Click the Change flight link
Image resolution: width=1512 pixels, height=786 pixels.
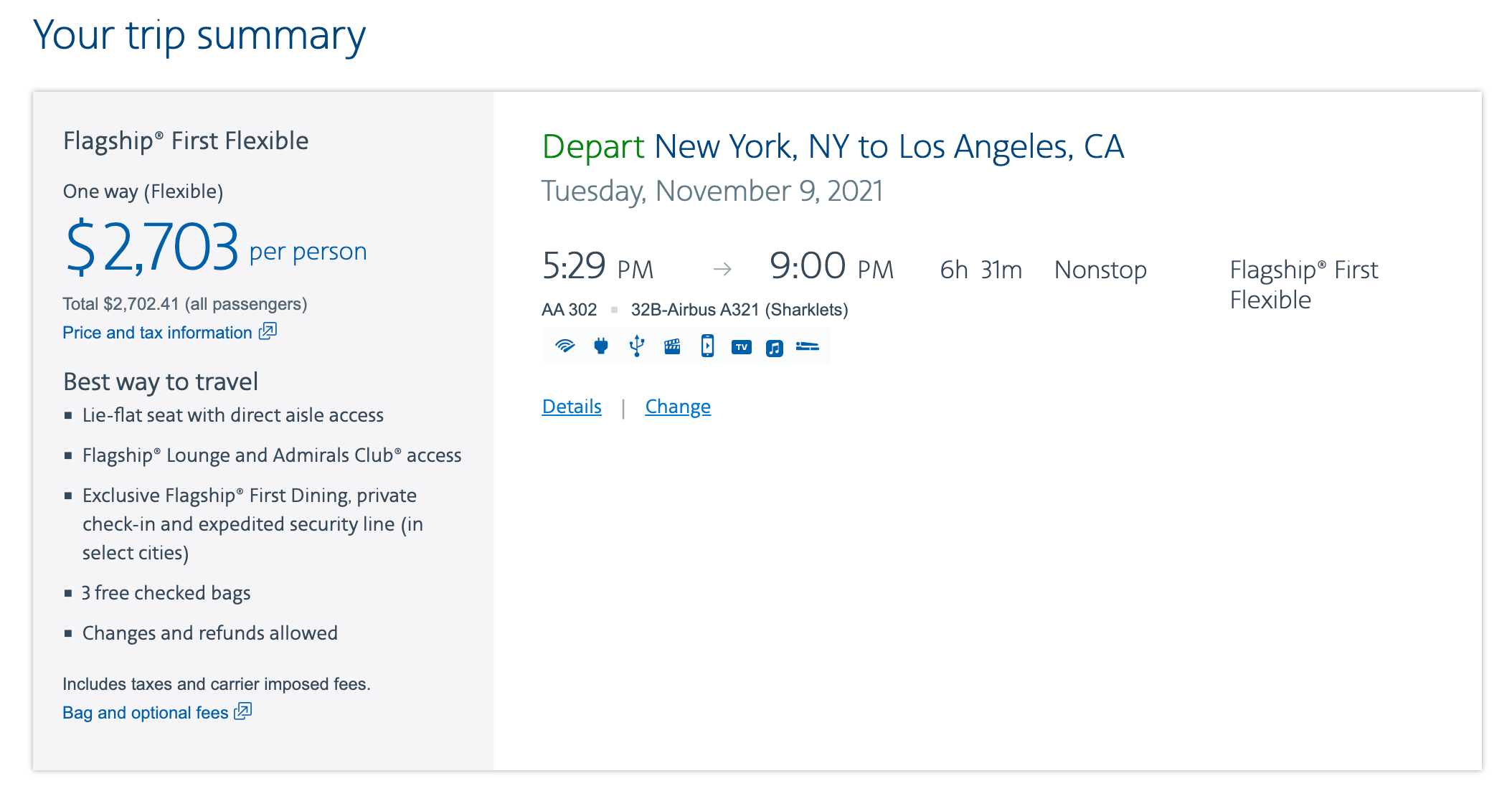click(678, 407)
